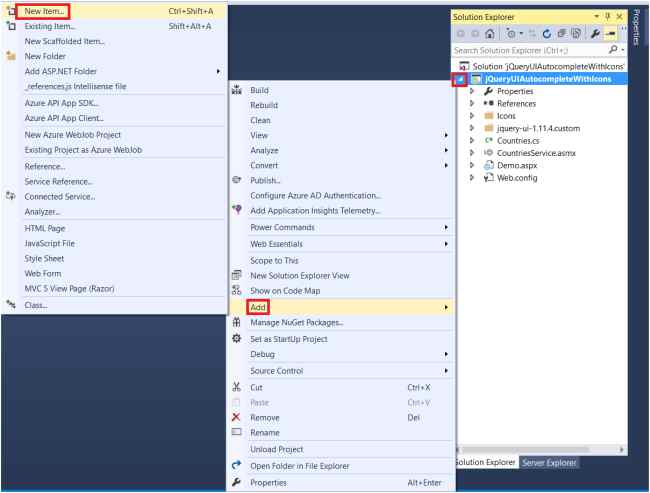Select Countries.cs file in the tree
The width and height of the screenshot is (650, 493).
(x=518, y=141)
